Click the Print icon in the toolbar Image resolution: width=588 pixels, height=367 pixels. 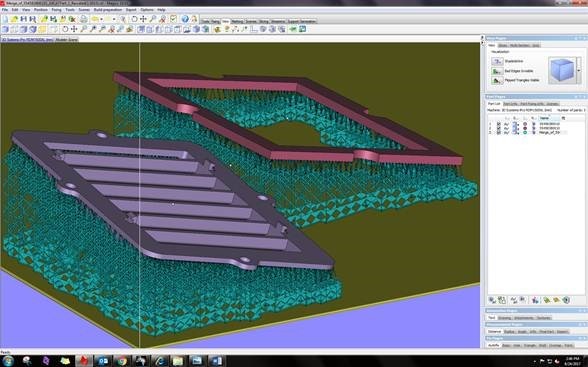pyautogui.click(x=83, y=19)
